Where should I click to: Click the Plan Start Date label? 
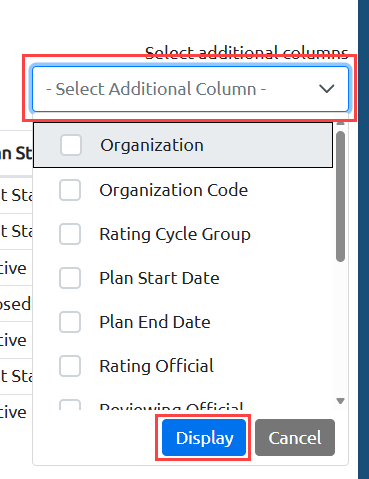click(159, 278)
